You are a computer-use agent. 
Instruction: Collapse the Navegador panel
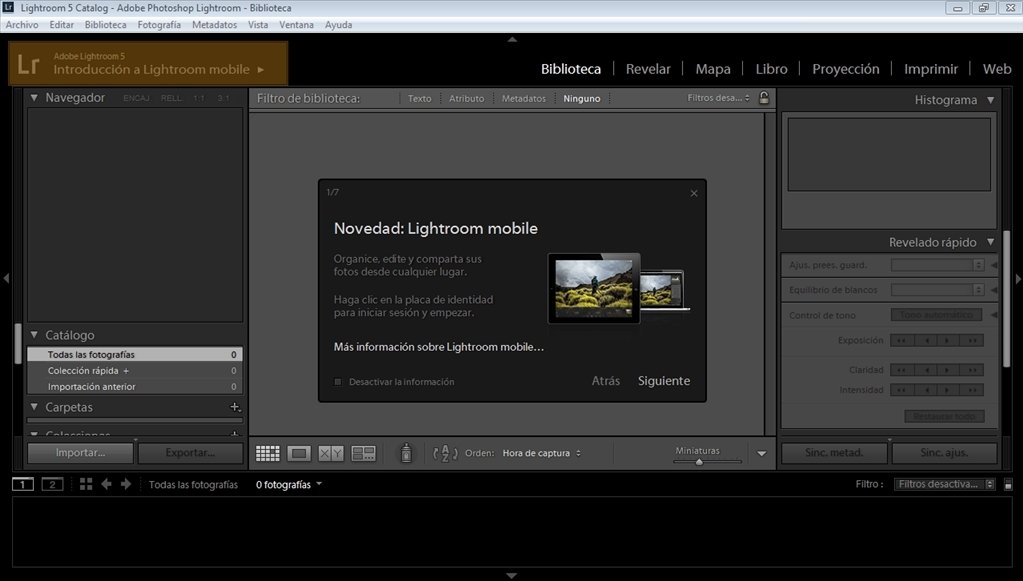click(x=34, y=97)
